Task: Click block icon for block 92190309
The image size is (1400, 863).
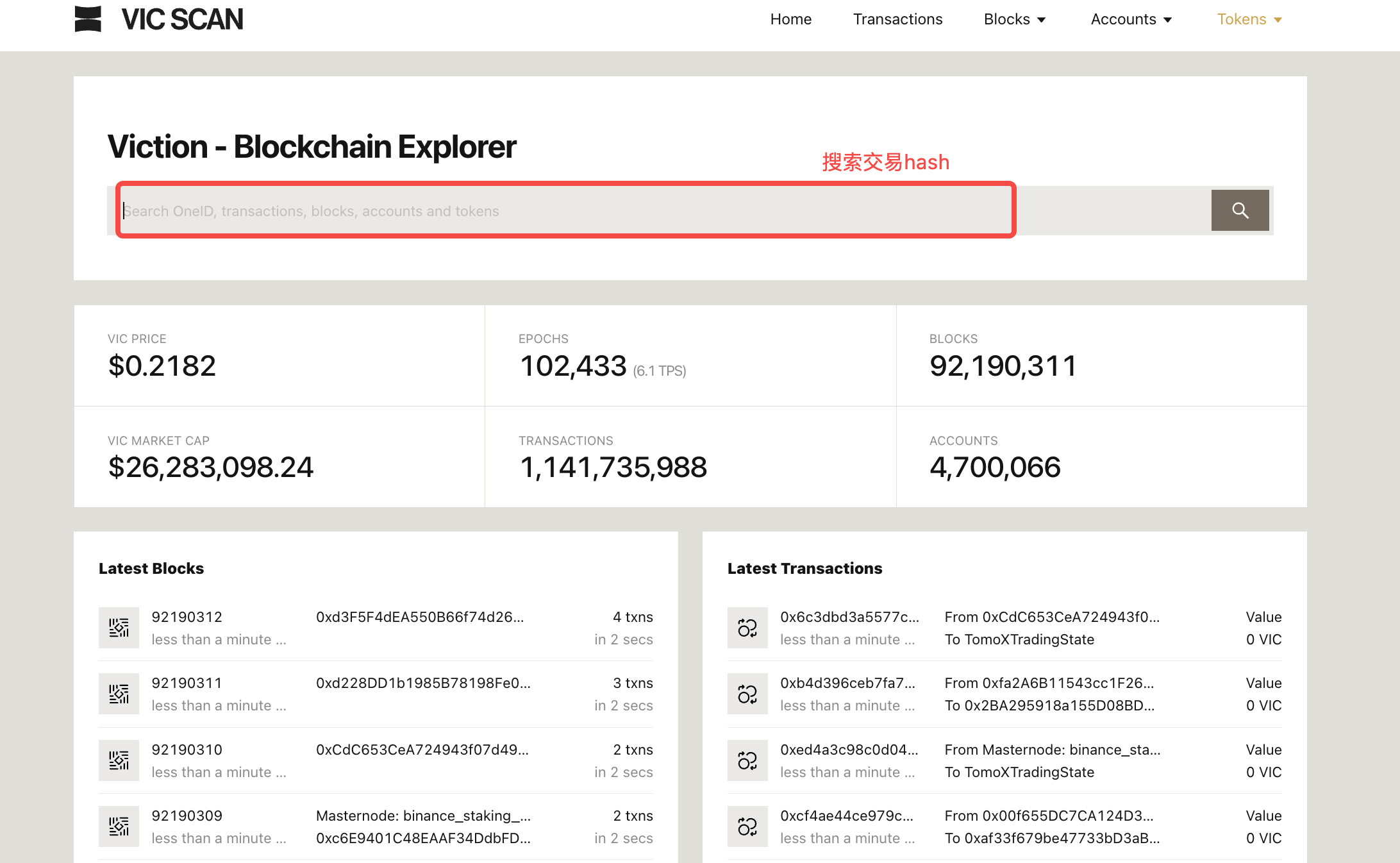Action: [x=119, y=826]
